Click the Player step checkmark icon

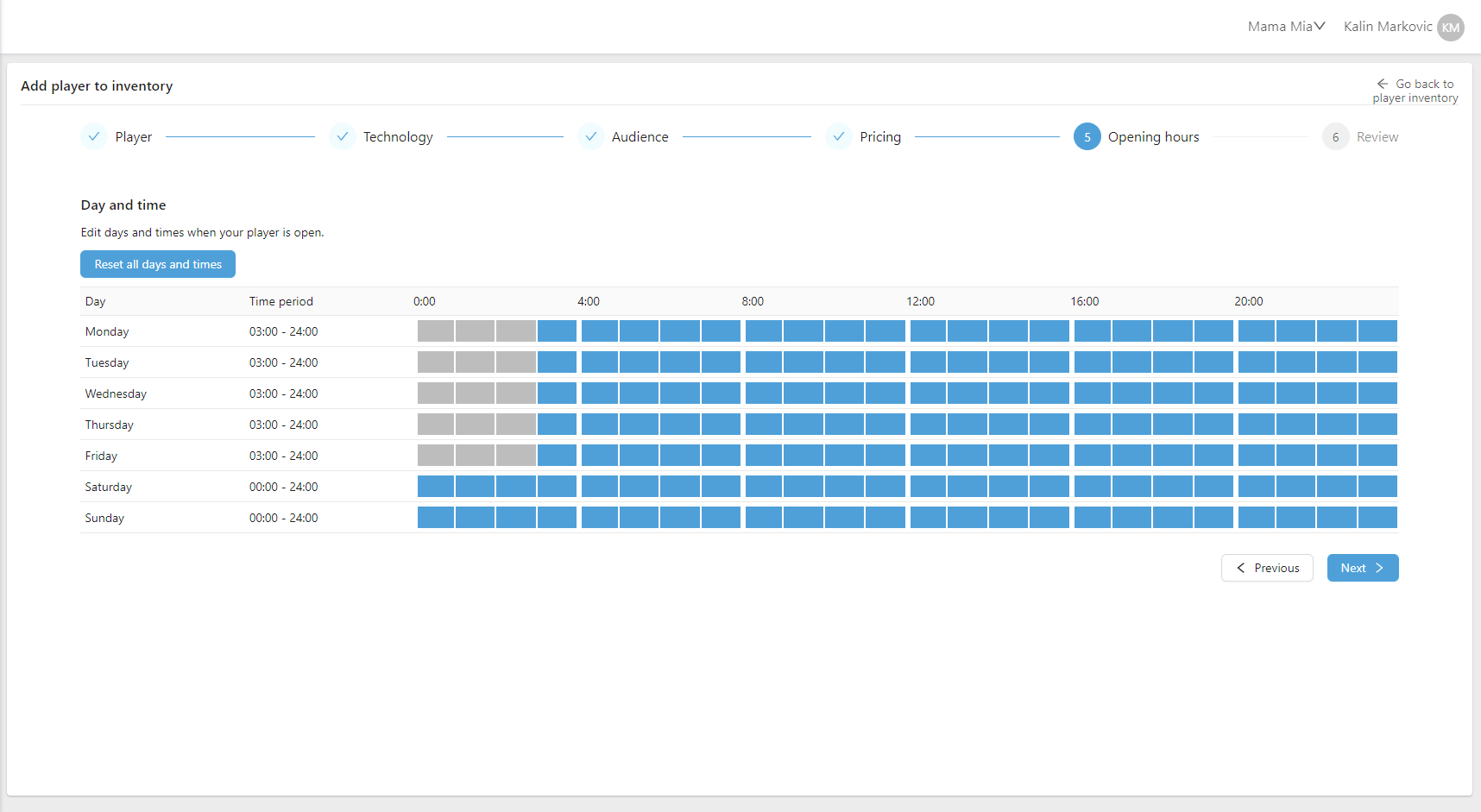pyautogui.click(x=94, y=136)
